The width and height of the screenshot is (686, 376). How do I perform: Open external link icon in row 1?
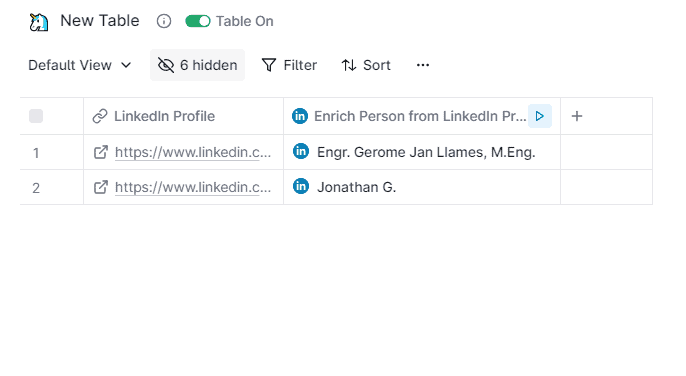pos(101,152)
